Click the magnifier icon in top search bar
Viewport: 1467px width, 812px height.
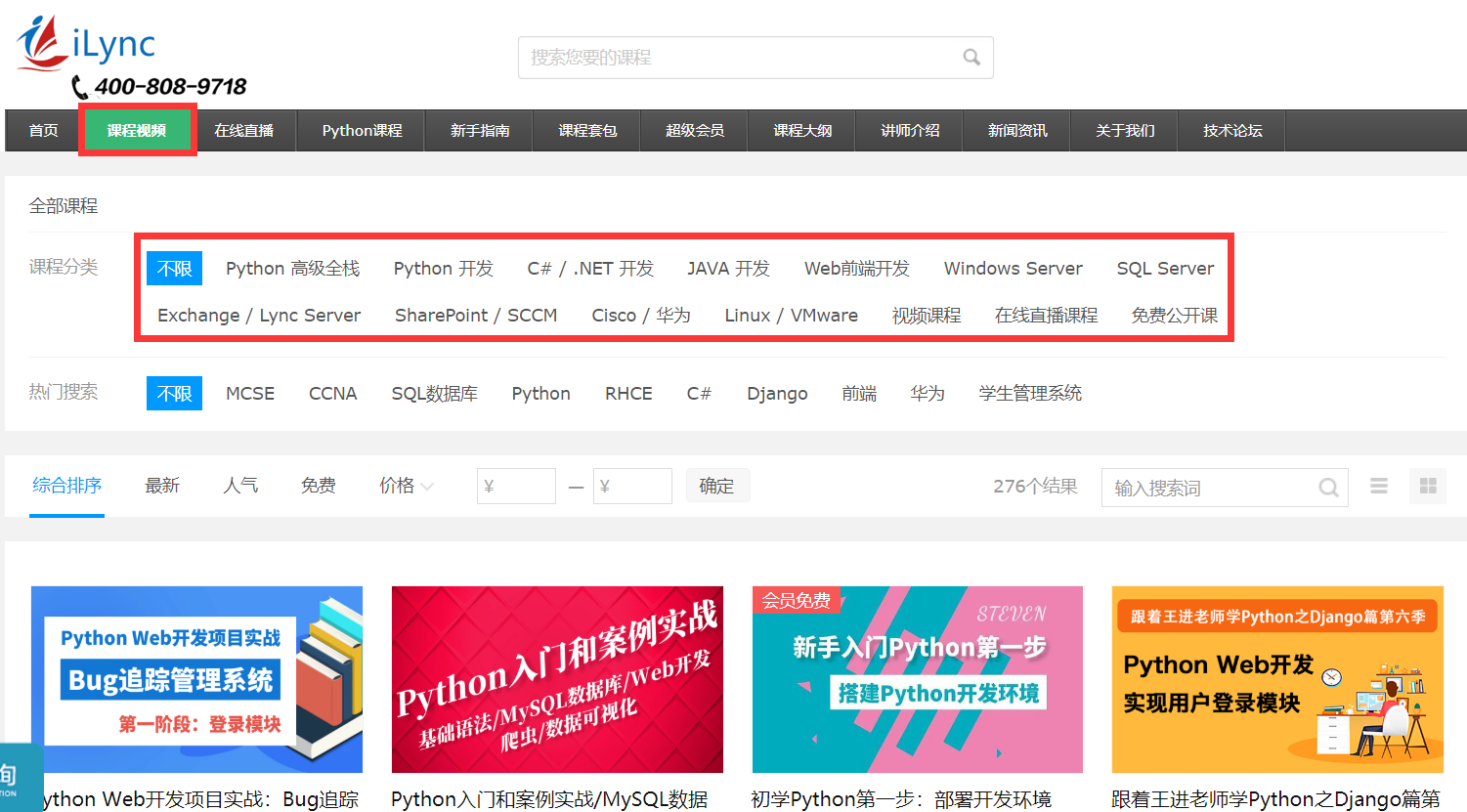(971, 58)
